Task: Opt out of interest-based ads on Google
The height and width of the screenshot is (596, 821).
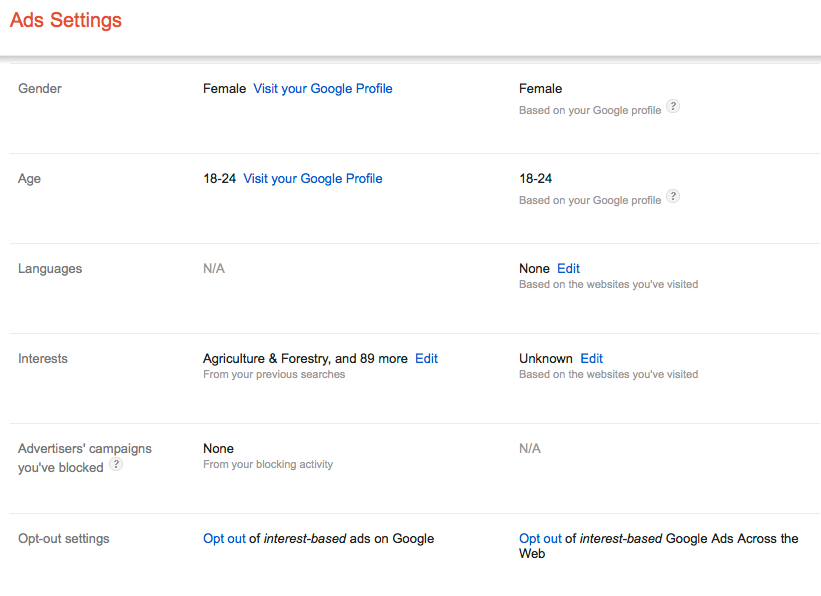Action: coord(224,539)
